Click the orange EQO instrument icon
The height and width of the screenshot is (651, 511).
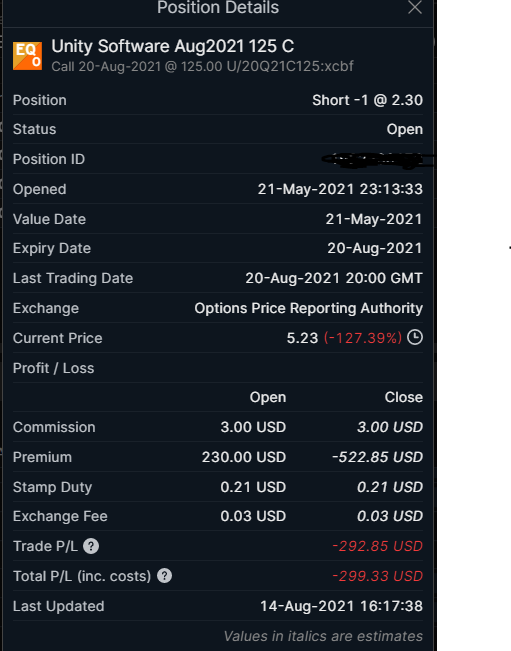(x=27, y=56)
